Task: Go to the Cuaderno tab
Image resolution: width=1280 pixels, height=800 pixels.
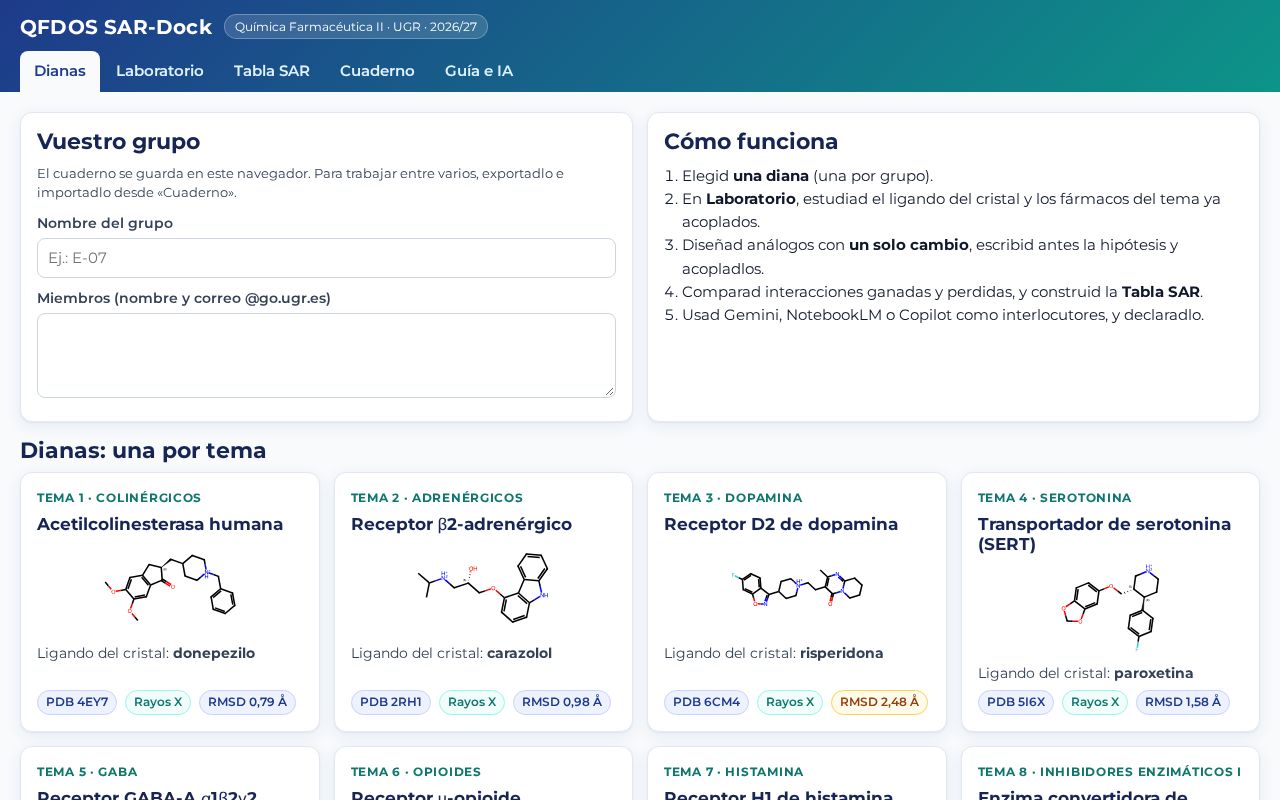Action: 377,71
